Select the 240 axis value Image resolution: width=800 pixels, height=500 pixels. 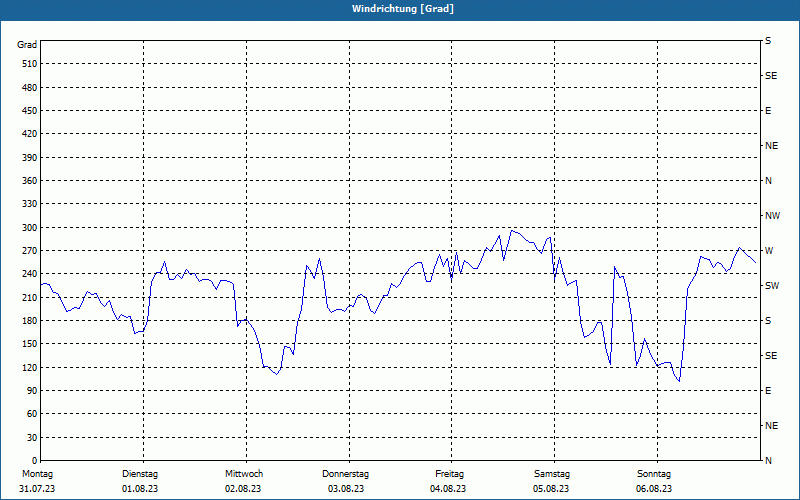30,273
